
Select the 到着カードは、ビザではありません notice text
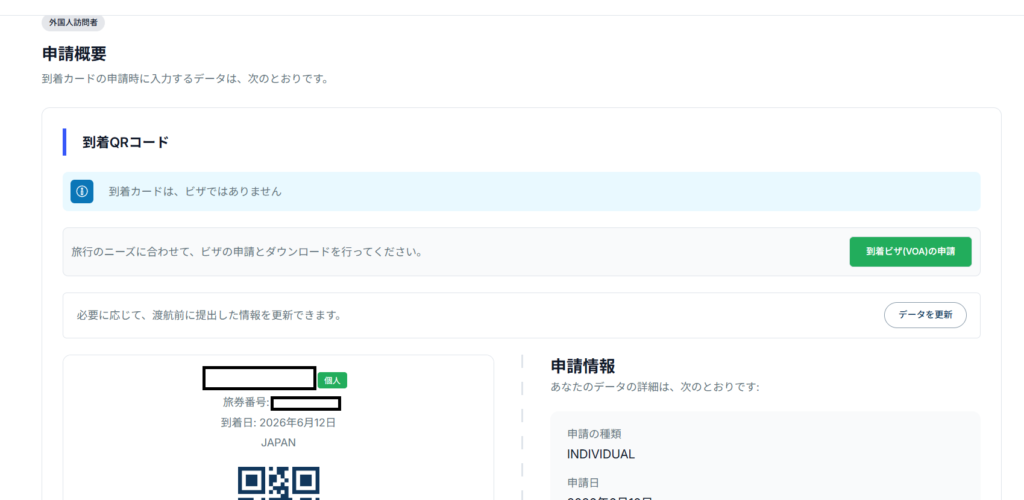point(195,192)
